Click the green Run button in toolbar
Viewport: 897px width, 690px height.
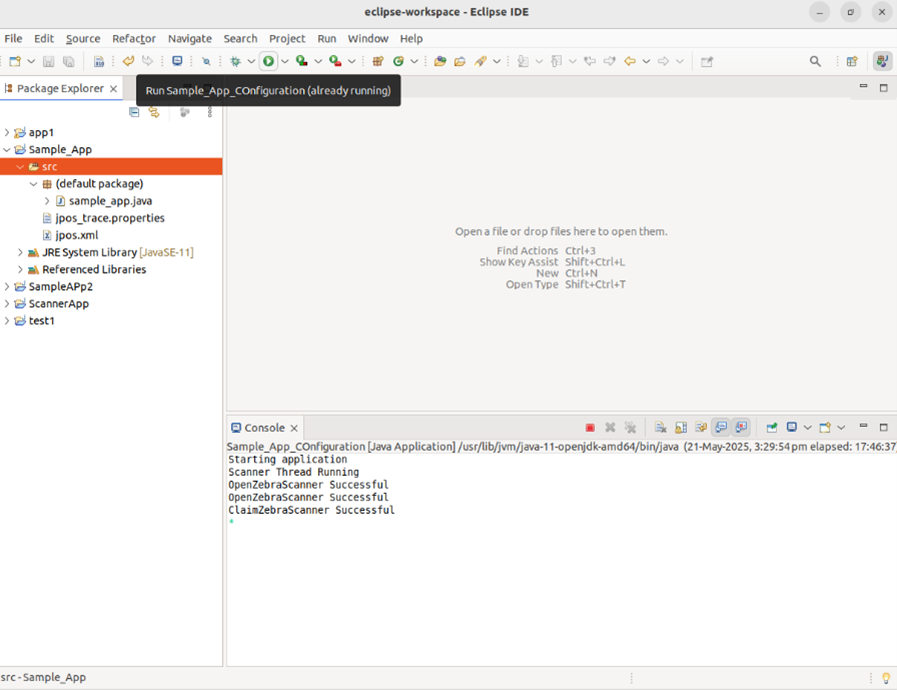[x=268, y=62]
